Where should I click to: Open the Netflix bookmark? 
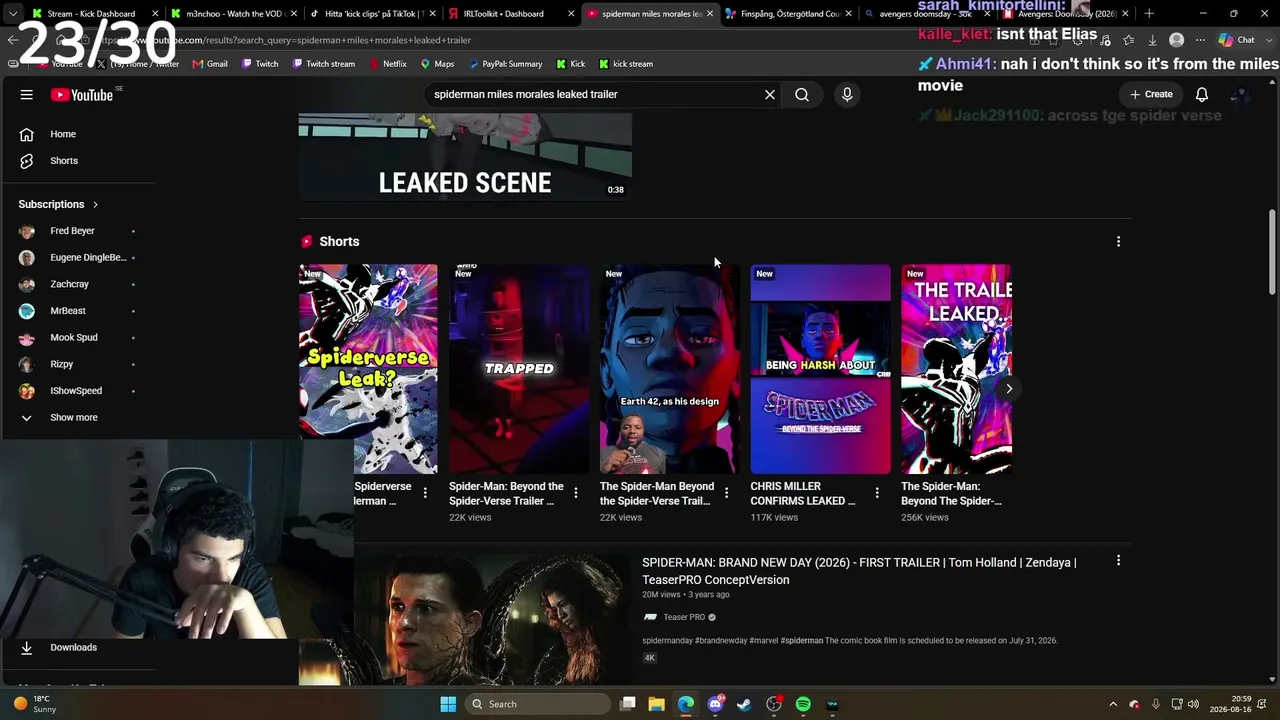[387, 64]
